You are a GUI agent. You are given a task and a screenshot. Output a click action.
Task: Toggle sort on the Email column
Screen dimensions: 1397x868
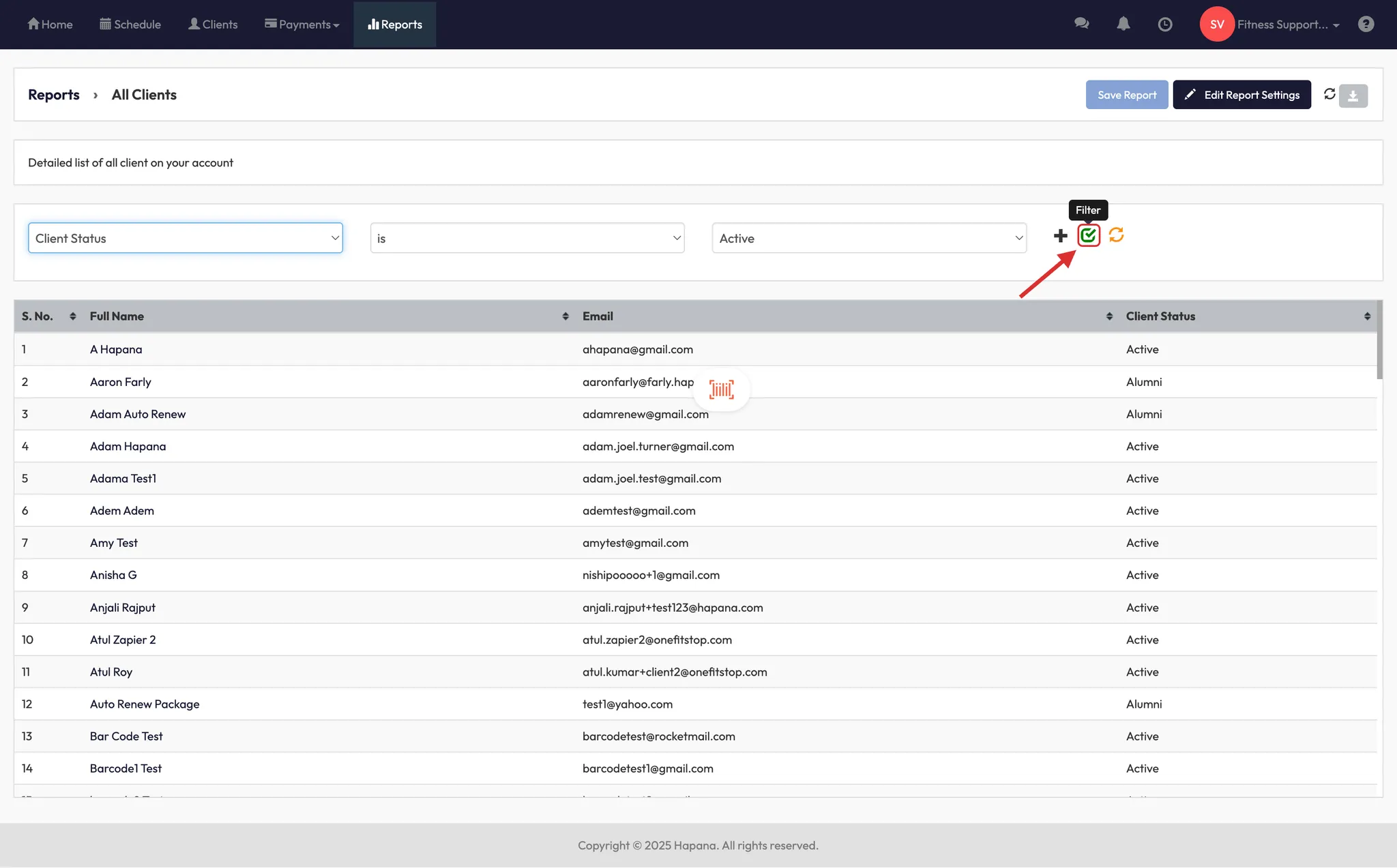[1108, 316]
